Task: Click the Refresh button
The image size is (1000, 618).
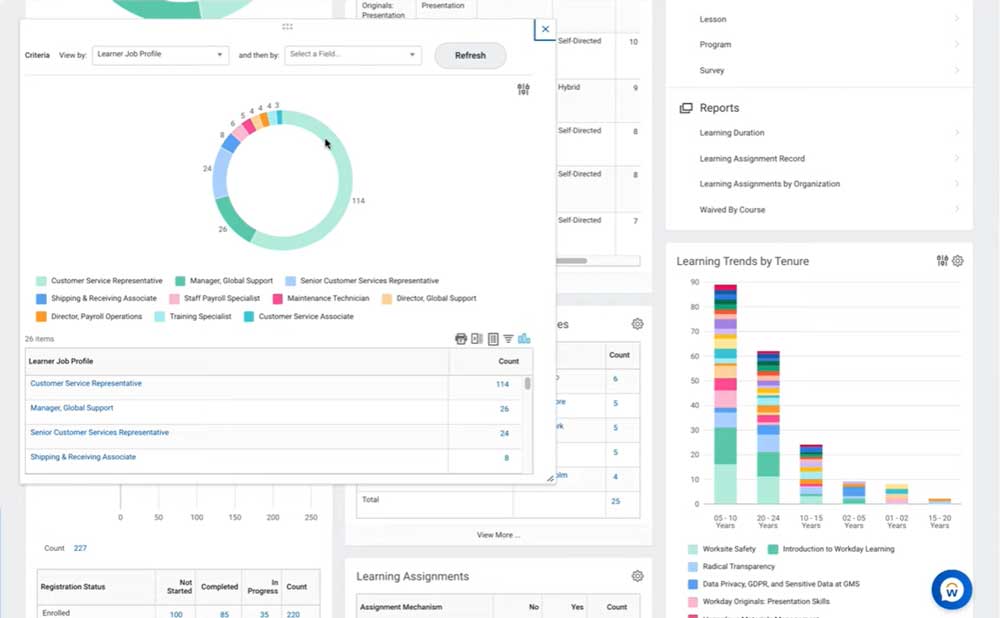Action: tap(471, 55)
